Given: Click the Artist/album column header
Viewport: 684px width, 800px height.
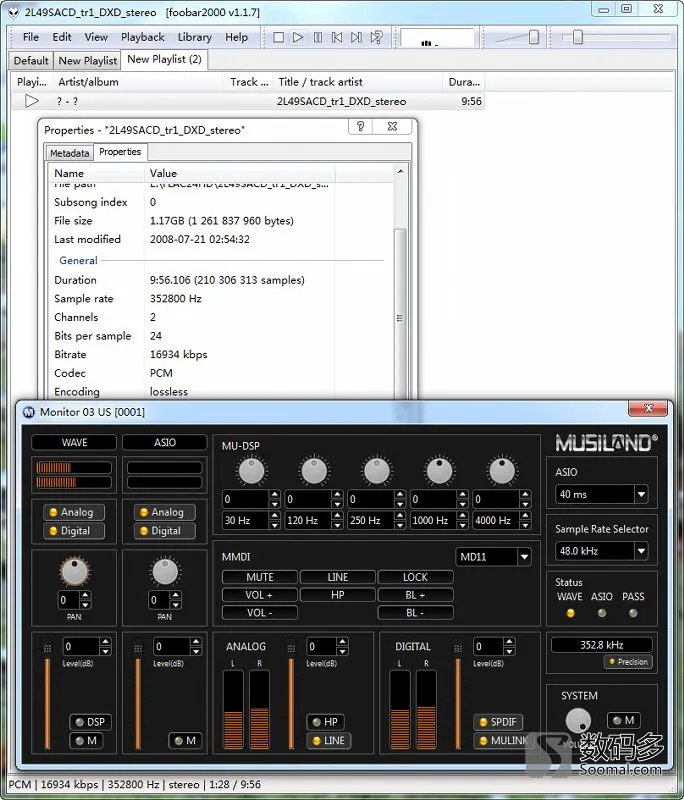Looking at the screenshot, I should (x=138, y=82).
